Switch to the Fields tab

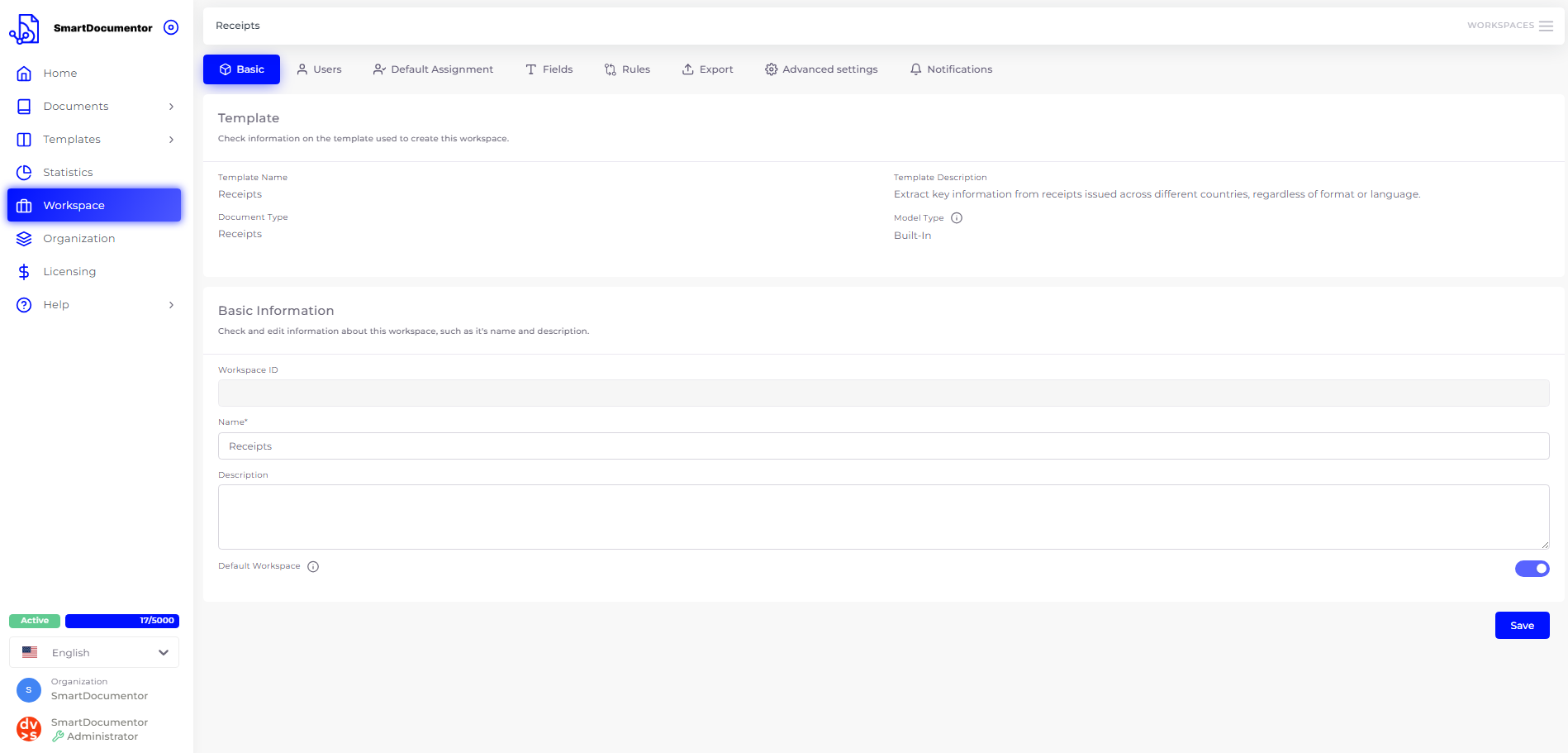pos(549,69)
